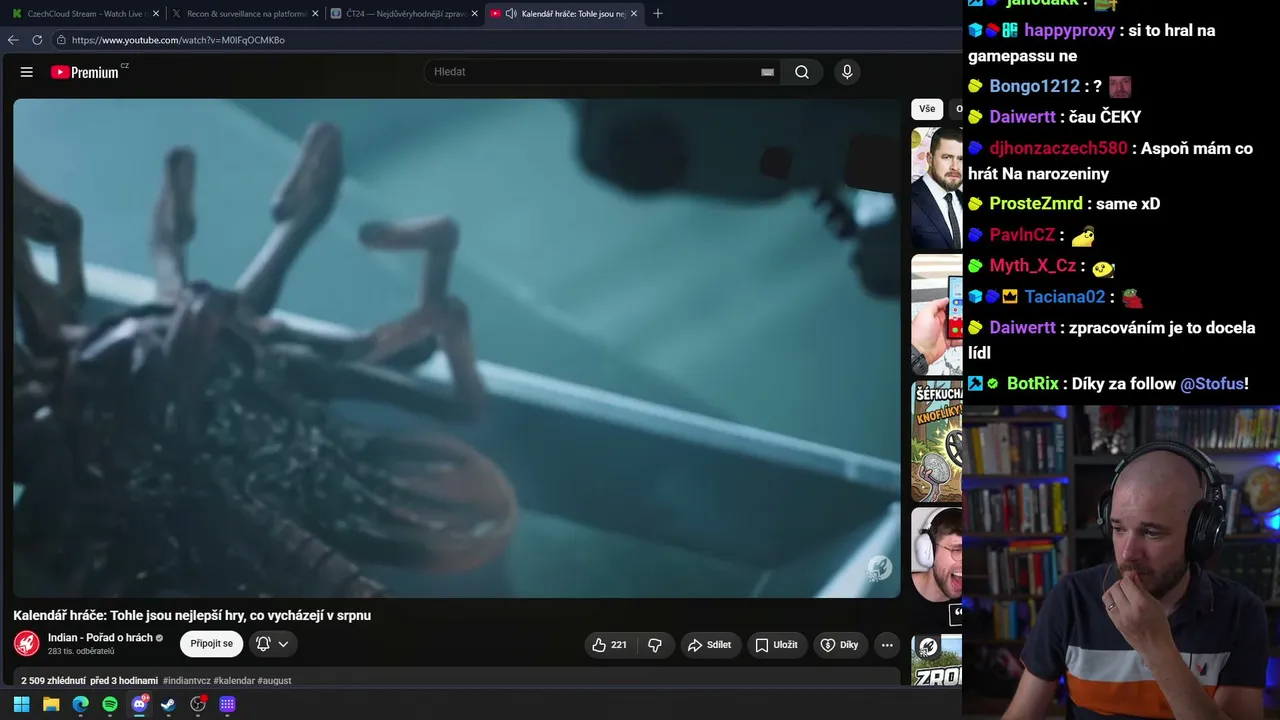
Task: Open the headphones guy video thumbnail
Action: (937, 554)
